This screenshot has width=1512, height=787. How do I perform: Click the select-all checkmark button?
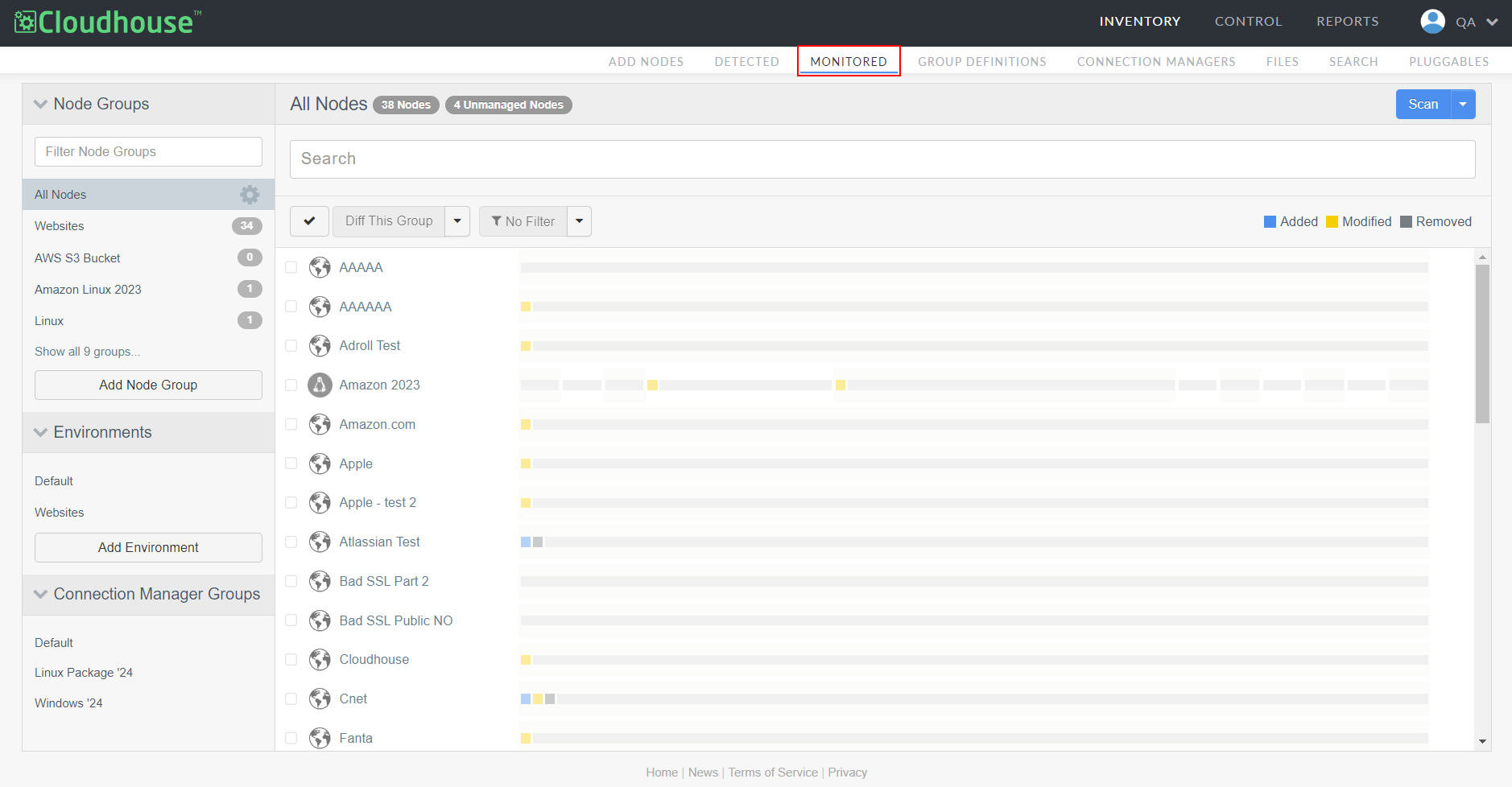(309, 221)
